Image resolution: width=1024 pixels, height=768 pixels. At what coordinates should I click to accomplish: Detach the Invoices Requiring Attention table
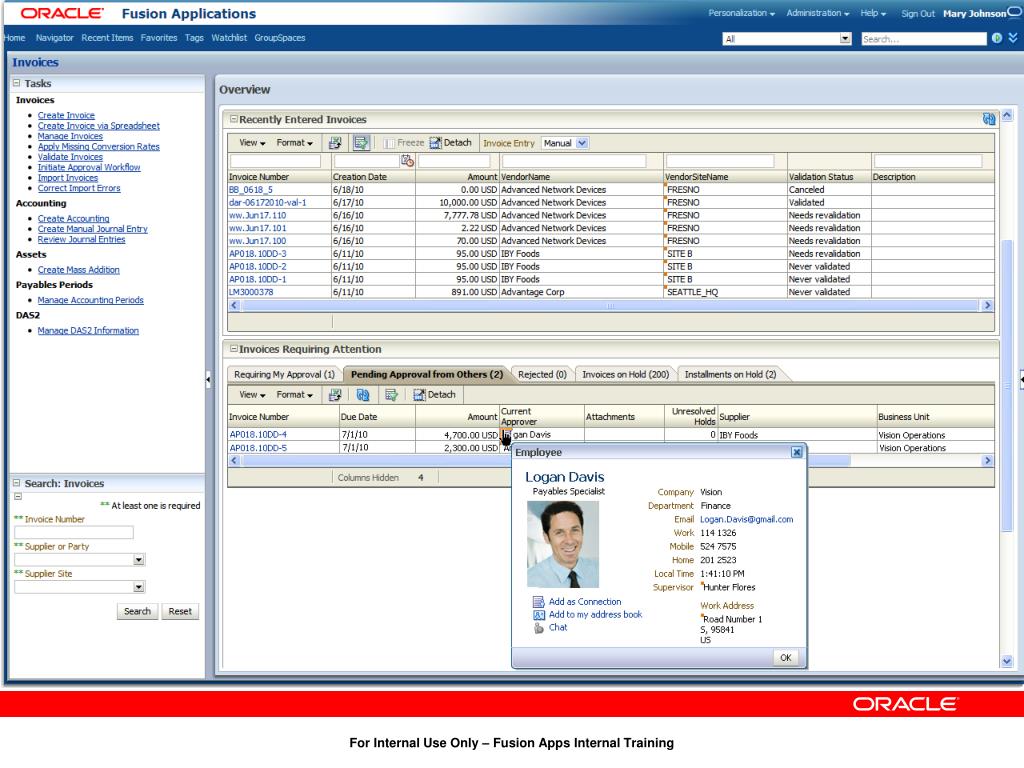pyautogui.click(x=434, y=395)
